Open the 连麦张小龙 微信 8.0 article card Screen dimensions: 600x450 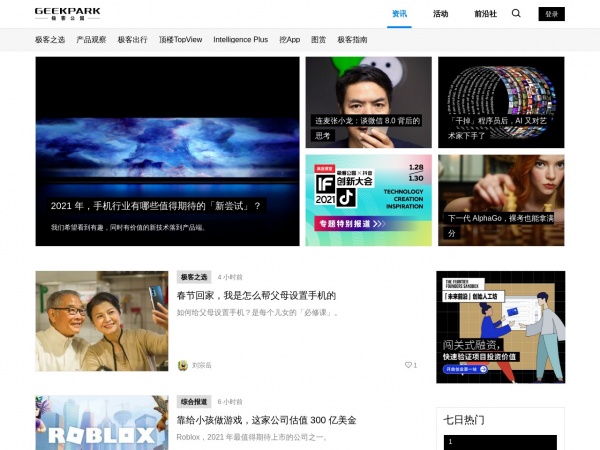(x=368, y=102)
